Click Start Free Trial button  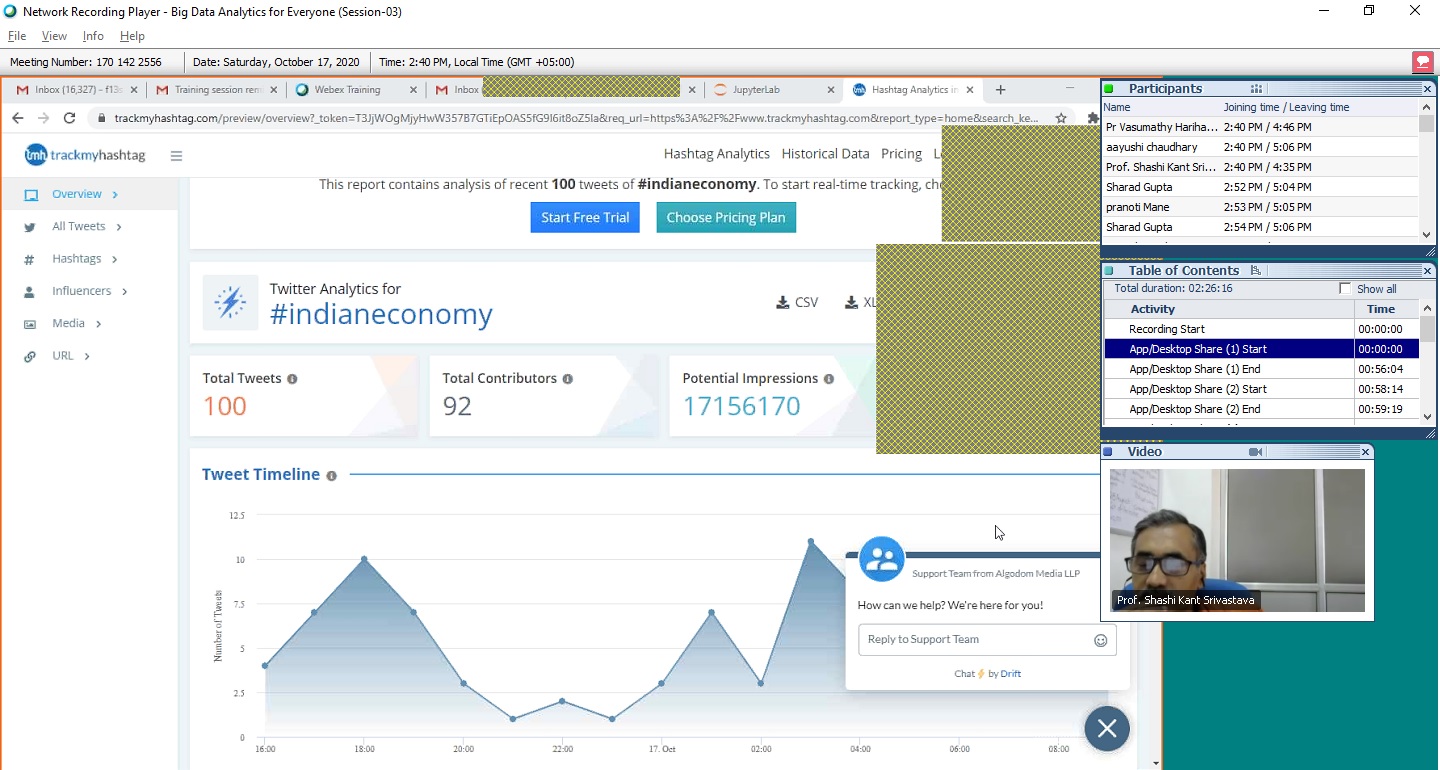click(585, 217)
